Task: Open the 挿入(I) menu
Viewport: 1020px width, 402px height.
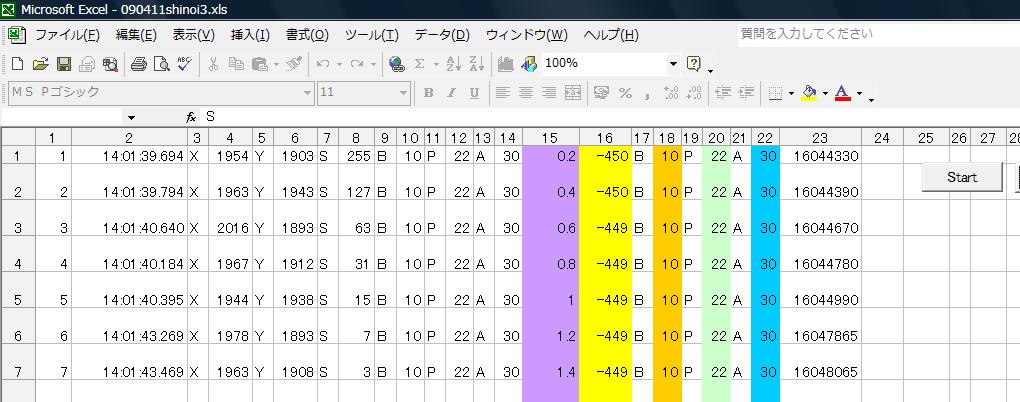Action: [x=250, y=35]
